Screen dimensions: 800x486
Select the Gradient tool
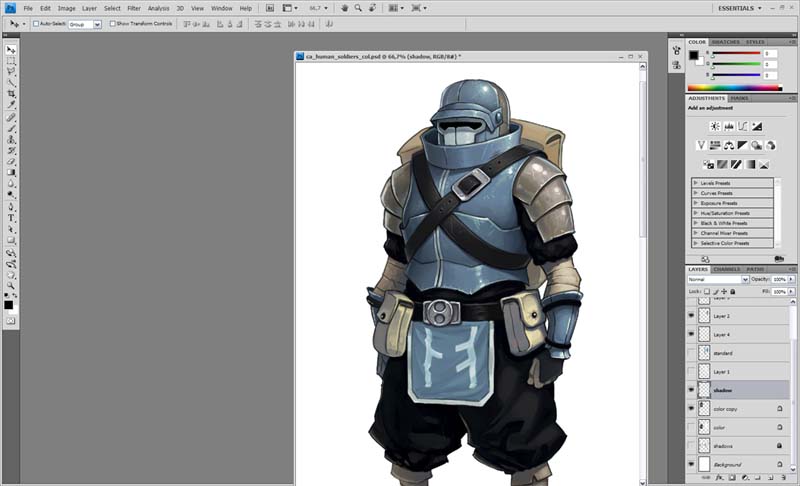(11, 173)
